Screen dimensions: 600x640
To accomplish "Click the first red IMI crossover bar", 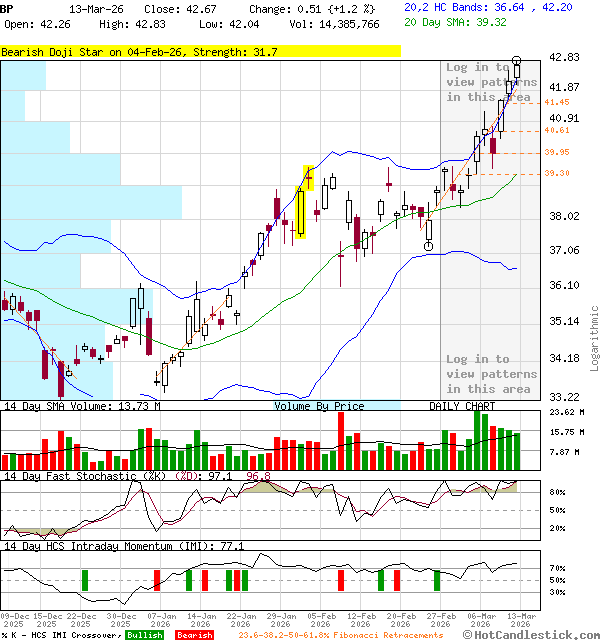I will (157, 580).
